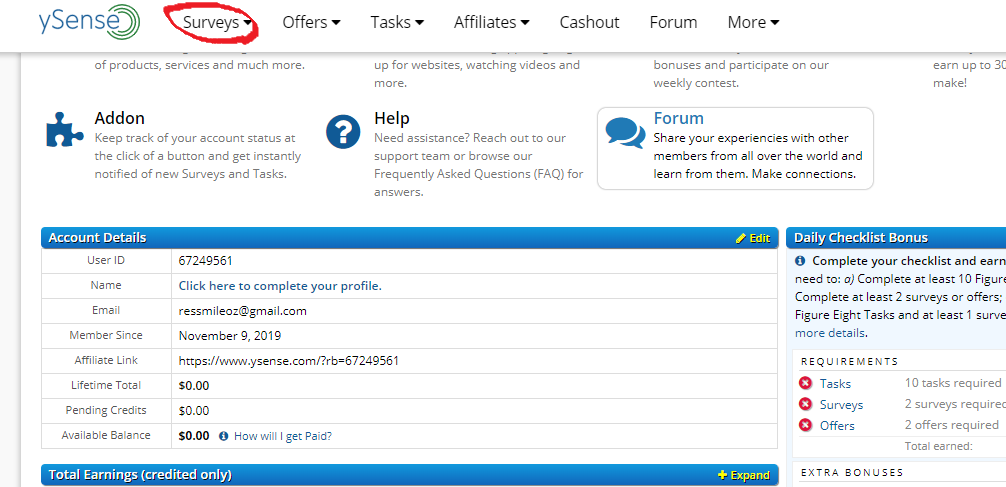Click red X icon next to Offers requirement
Image resolution: width=1006 pixels, height=487 pixels.
pos(805,425)
